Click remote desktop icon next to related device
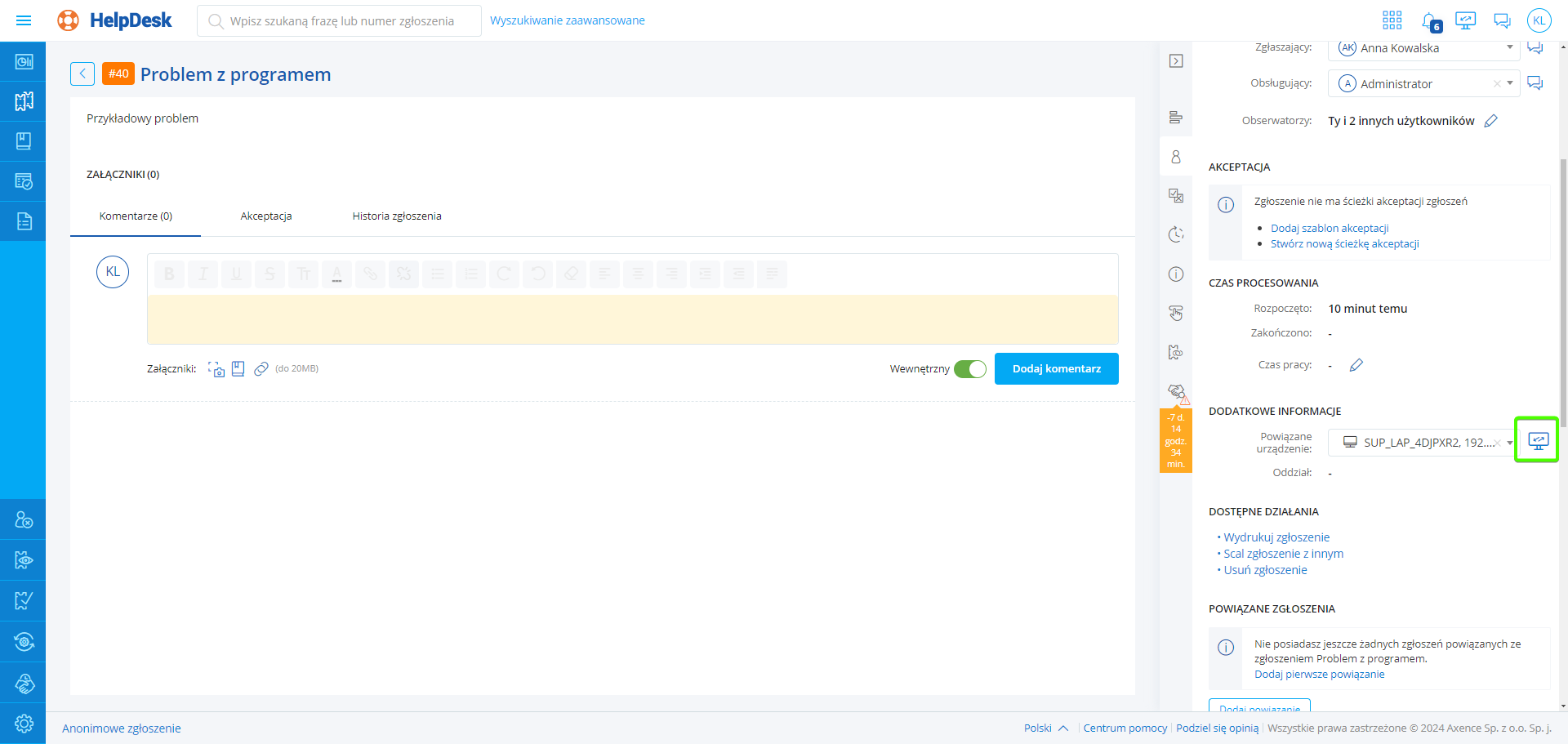The height and width of the screenshot is (744, 1568). tap(1537, 441)
